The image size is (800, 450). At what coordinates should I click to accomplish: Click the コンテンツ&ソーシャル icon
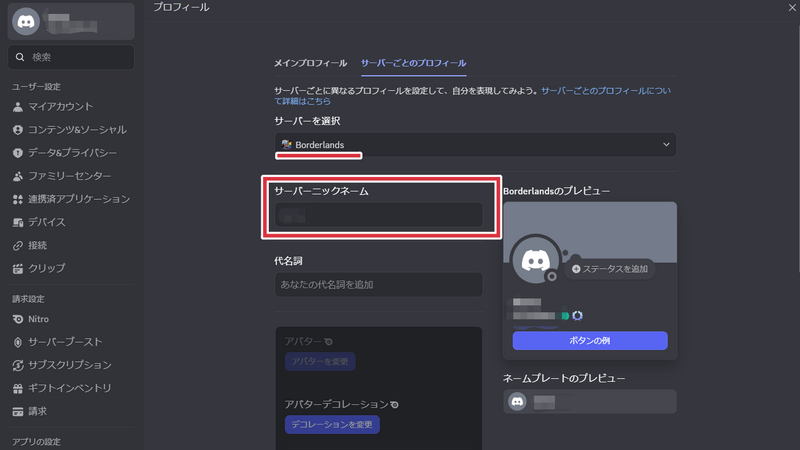click(x=18, y=130)
